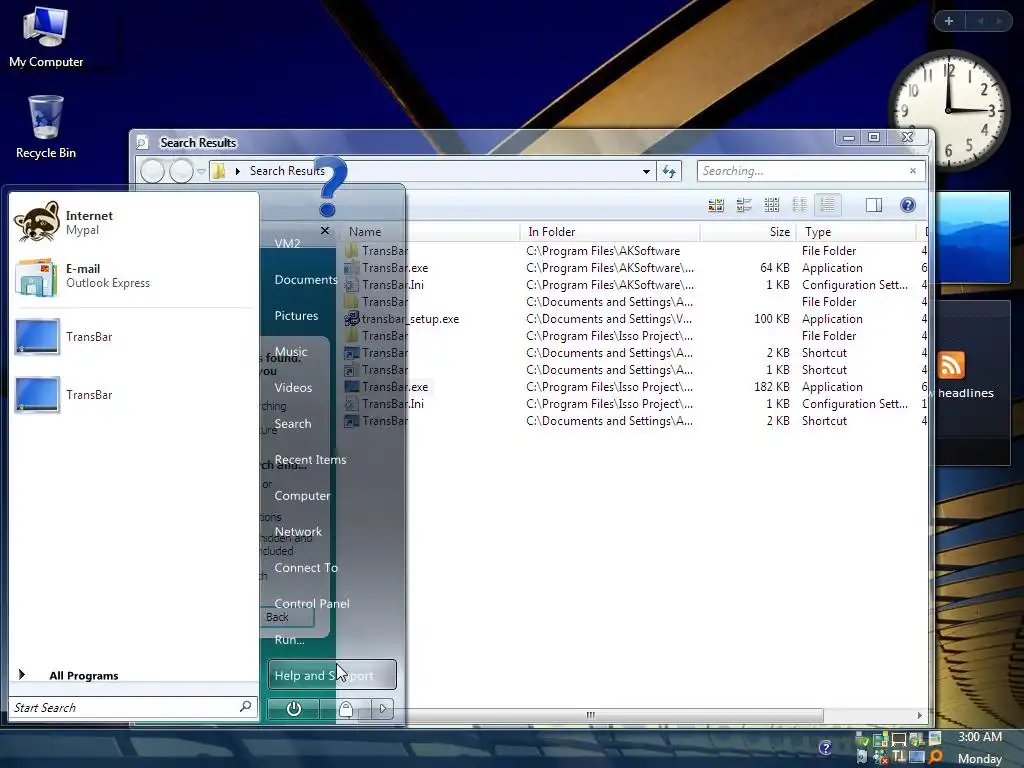Viewport: 1024px width, 768px height.
Task: Open Mypal Internet browser from Start menu
Action: (x=134, y=222)
